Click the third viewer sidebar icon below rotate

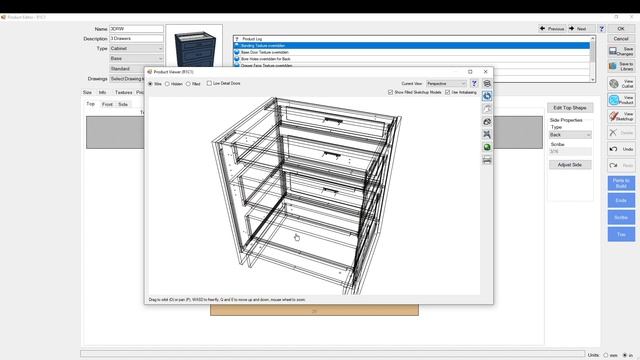coord(487,109)
